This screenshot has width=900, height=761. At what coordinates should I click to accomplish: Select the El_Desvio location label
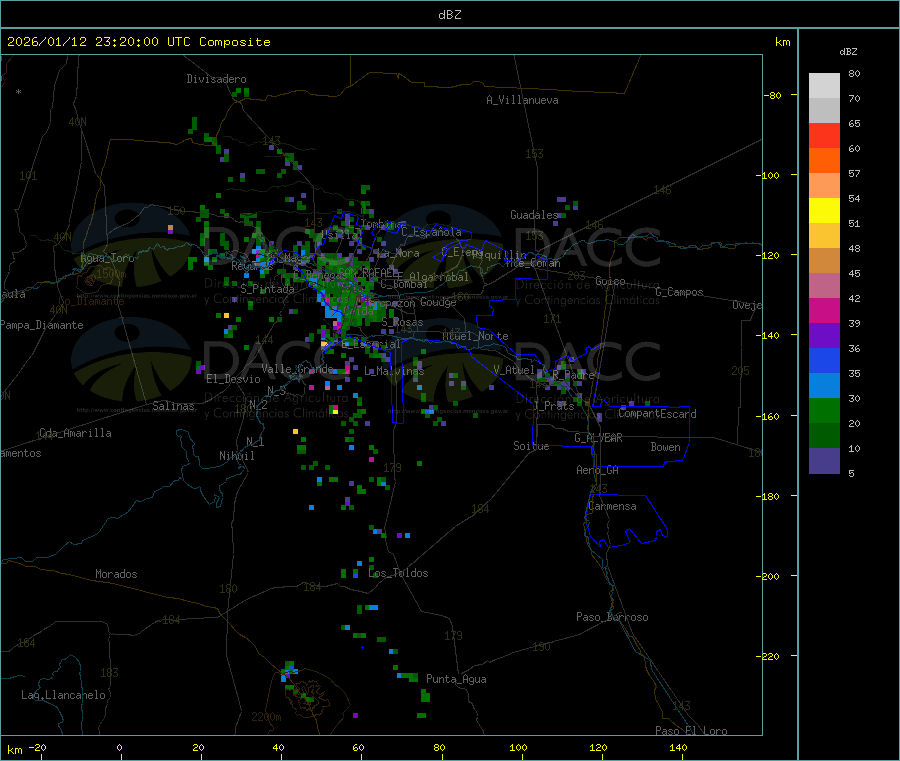(233, 379)
